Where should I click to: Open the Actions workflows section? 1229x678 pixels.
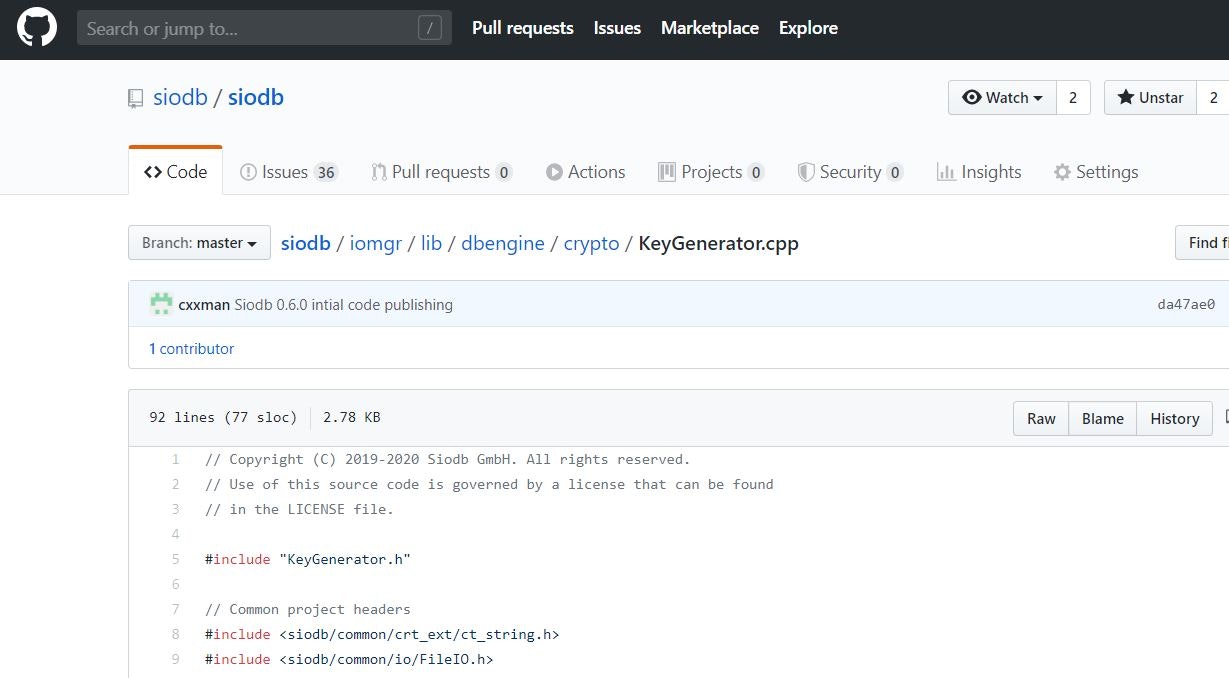point(586,171)
